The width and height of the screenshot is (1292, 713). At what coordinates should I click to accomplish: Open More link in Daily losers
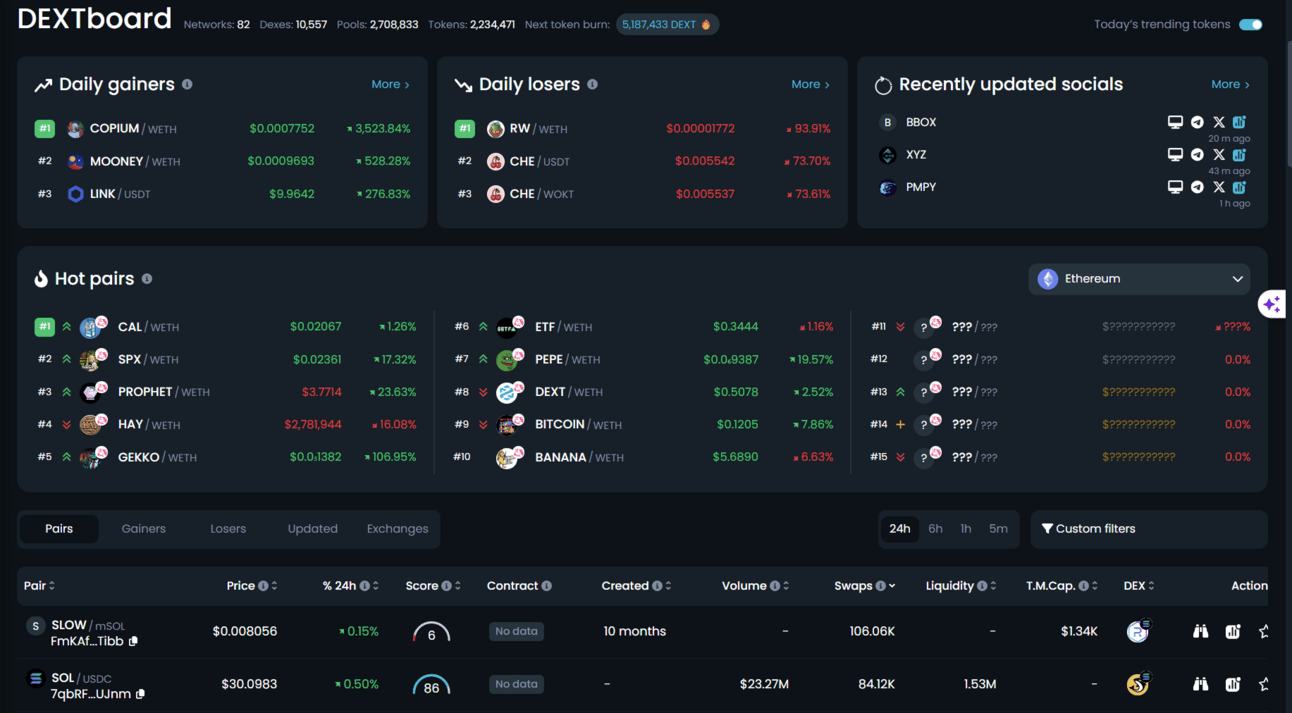click(x=810, y=85)
